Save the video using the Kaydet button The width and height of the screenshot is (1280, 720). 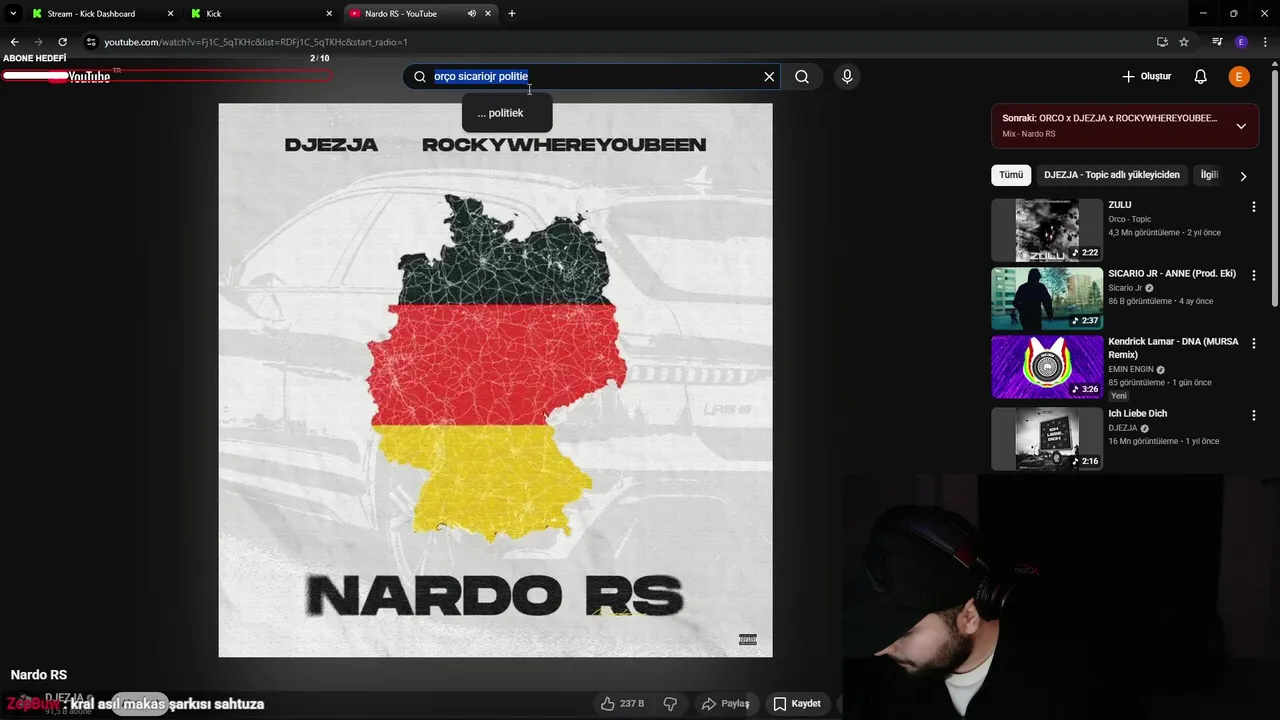pos(797,704)
